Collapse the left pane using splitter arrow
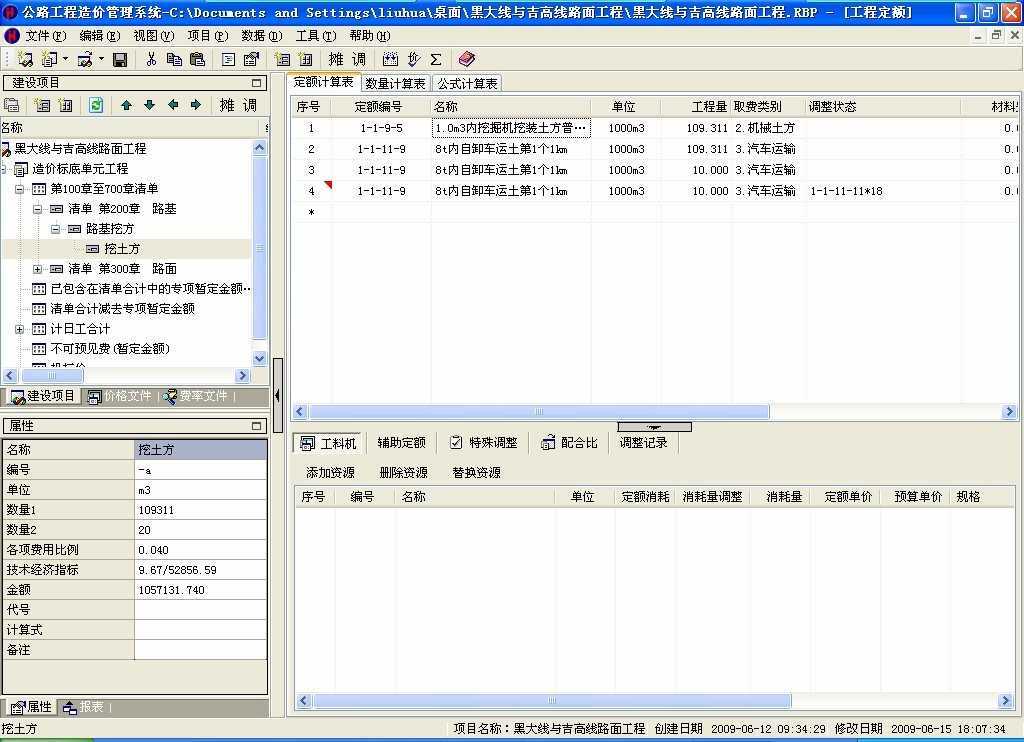The width and height of the screenshot is (1024, 742). coord(278,395)
